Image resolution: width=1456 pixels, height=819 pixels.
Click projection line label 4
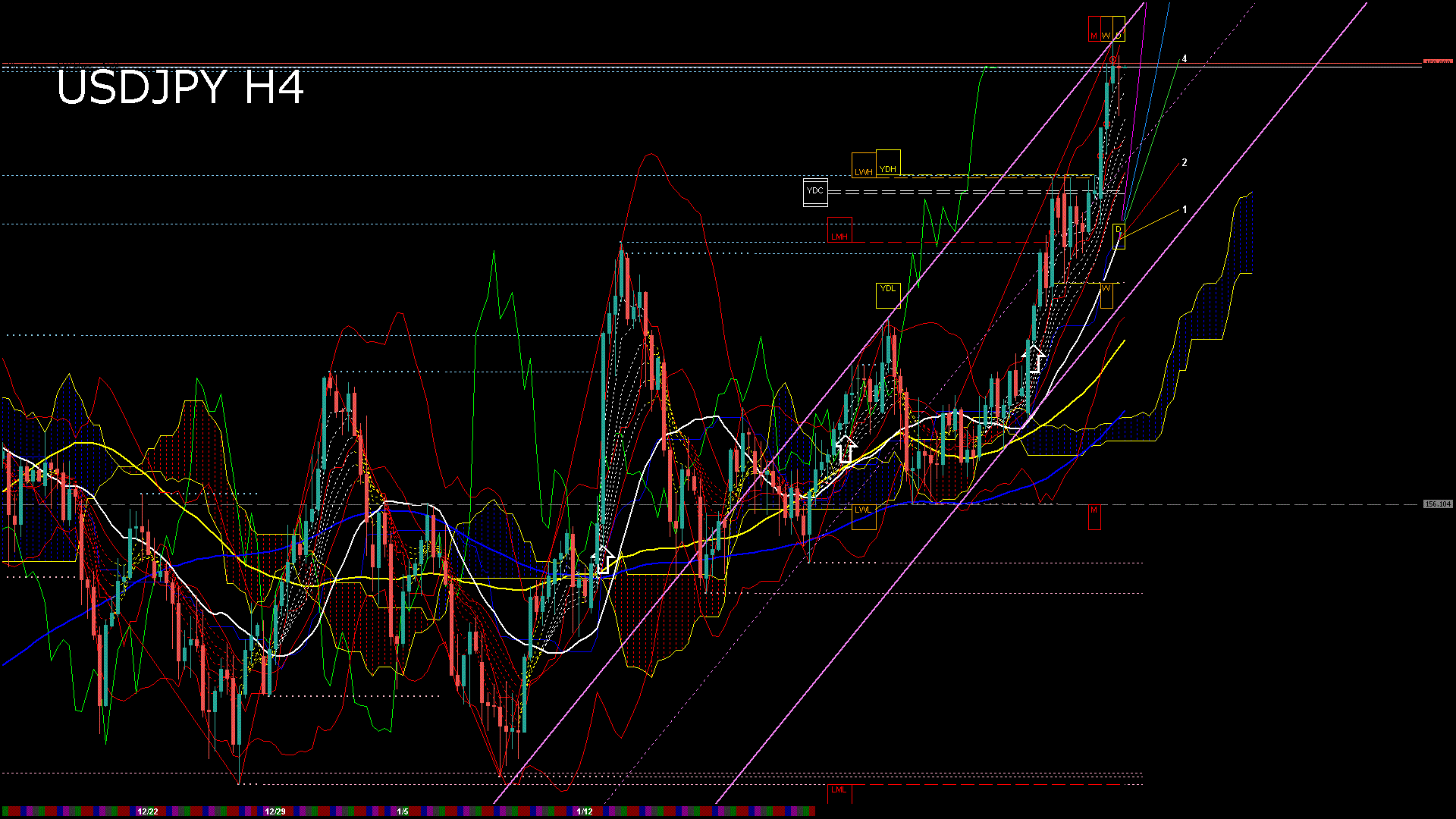[1185, 59]
